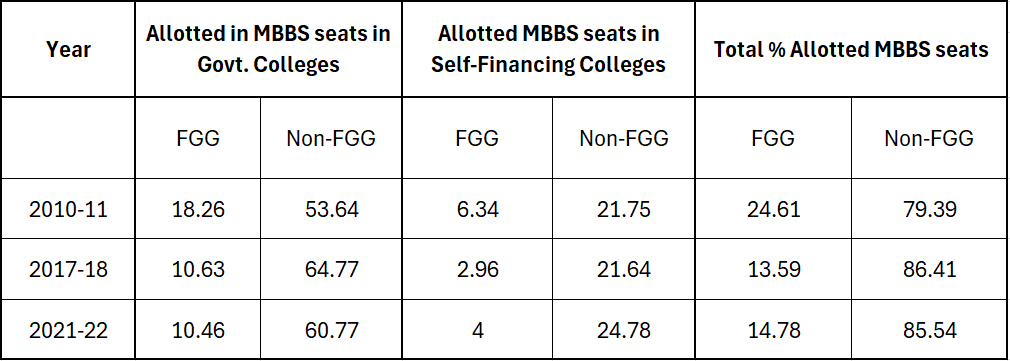
Task: Select the cell with value 6.34
Action: (477, 210)
